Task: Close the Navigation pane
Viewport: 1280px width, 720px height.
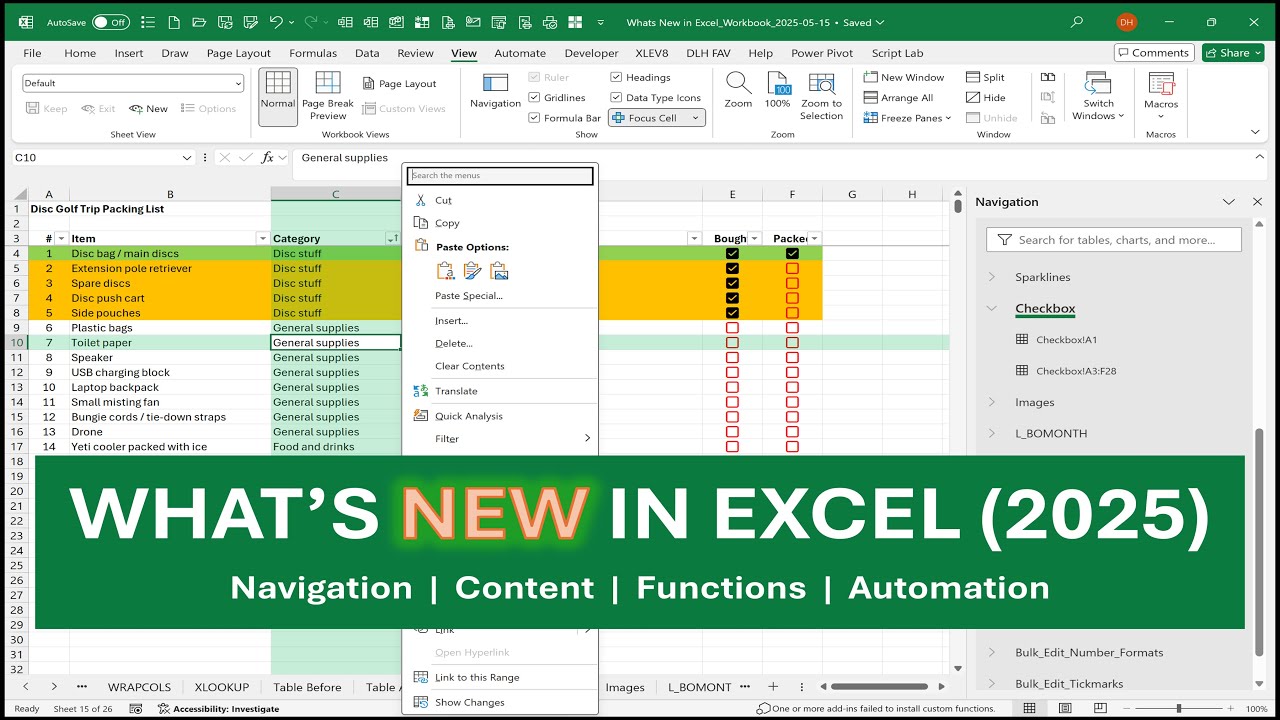Action: pyautogui.click(x=1257, y=202)
